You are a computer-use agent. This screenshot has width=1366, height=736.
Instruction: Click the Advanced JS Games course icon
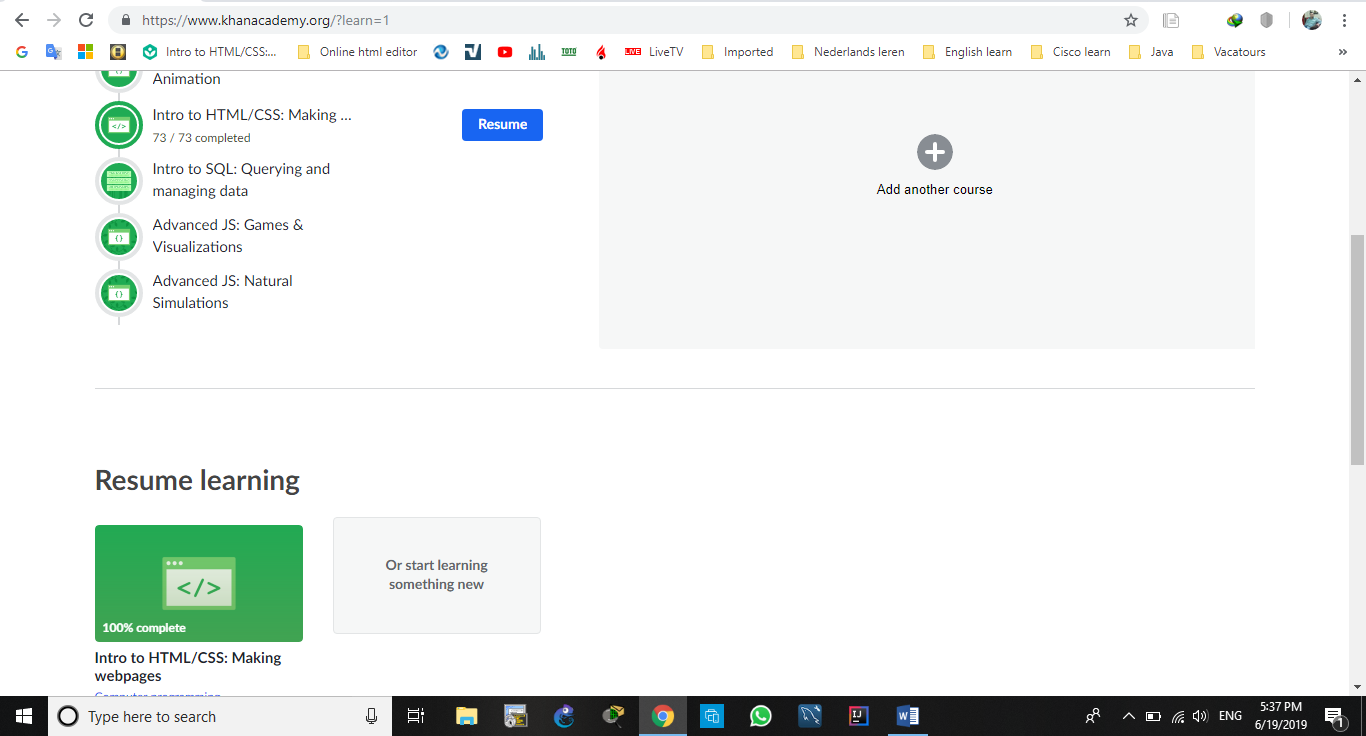click(x=119, y=236)
